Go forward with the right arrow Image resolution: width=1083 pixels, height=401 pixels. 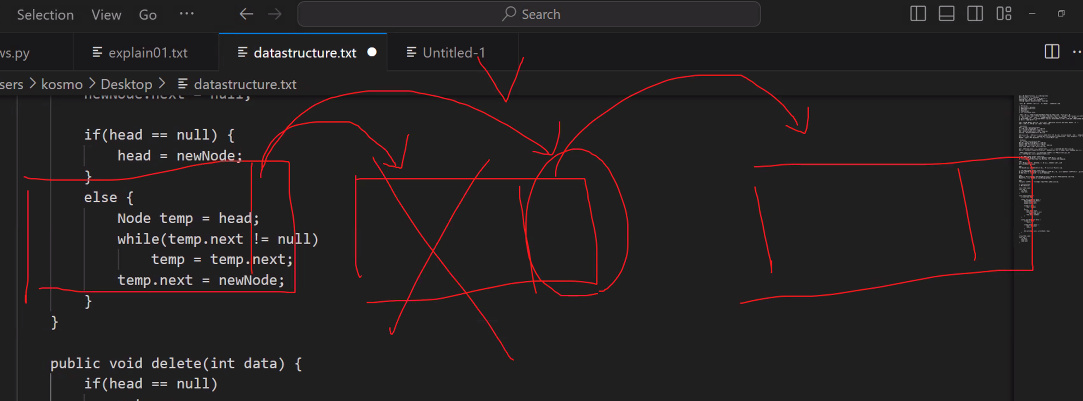click(x=274, y=14)
